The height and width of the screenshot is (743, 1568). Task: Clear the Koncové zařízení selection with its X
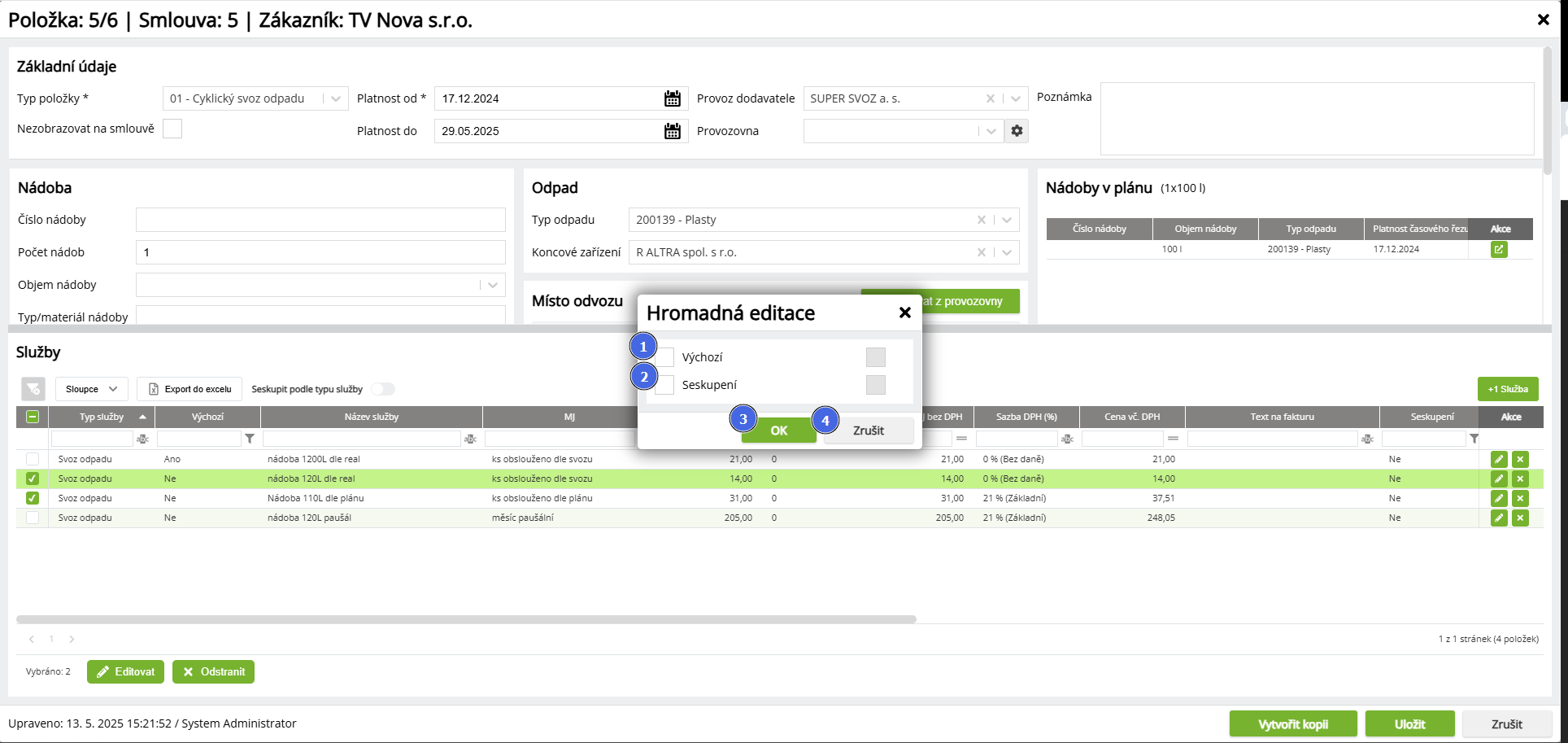[x=982, y=252]
